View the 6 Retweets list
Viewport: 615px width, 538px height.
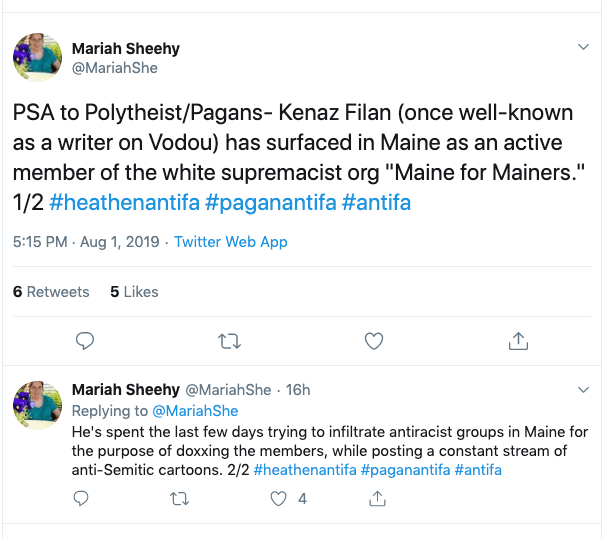point(51,292)
